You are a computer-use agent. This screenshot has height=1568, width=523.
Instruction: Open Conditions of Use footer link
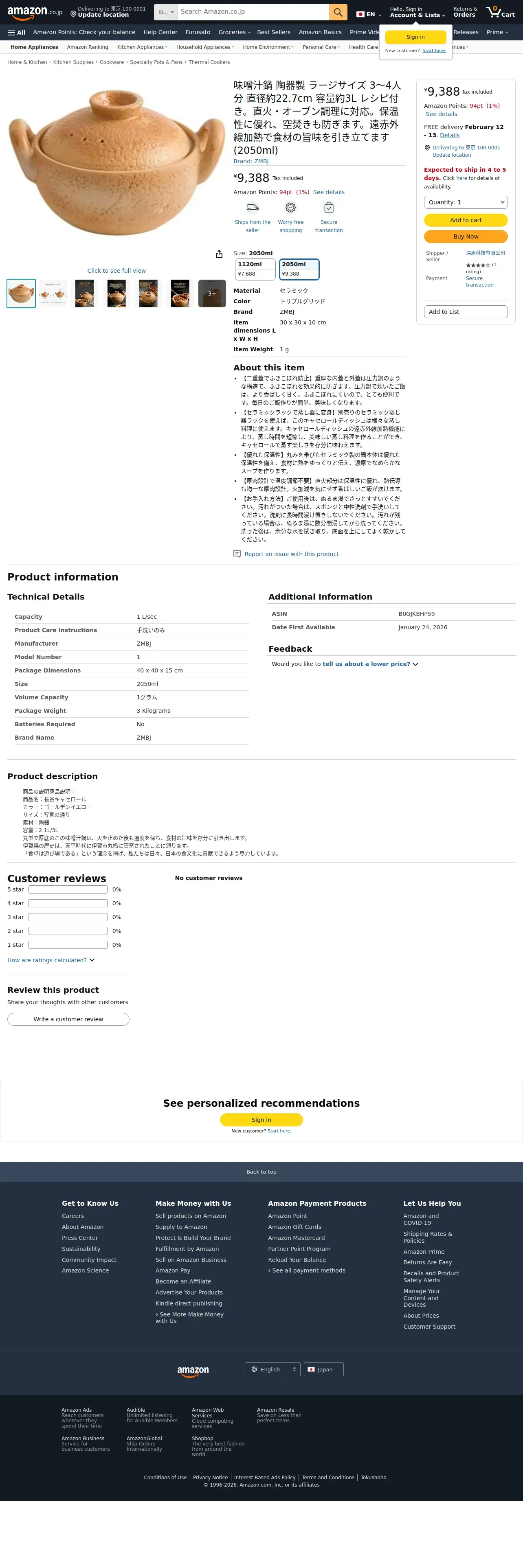[165, 1477]
